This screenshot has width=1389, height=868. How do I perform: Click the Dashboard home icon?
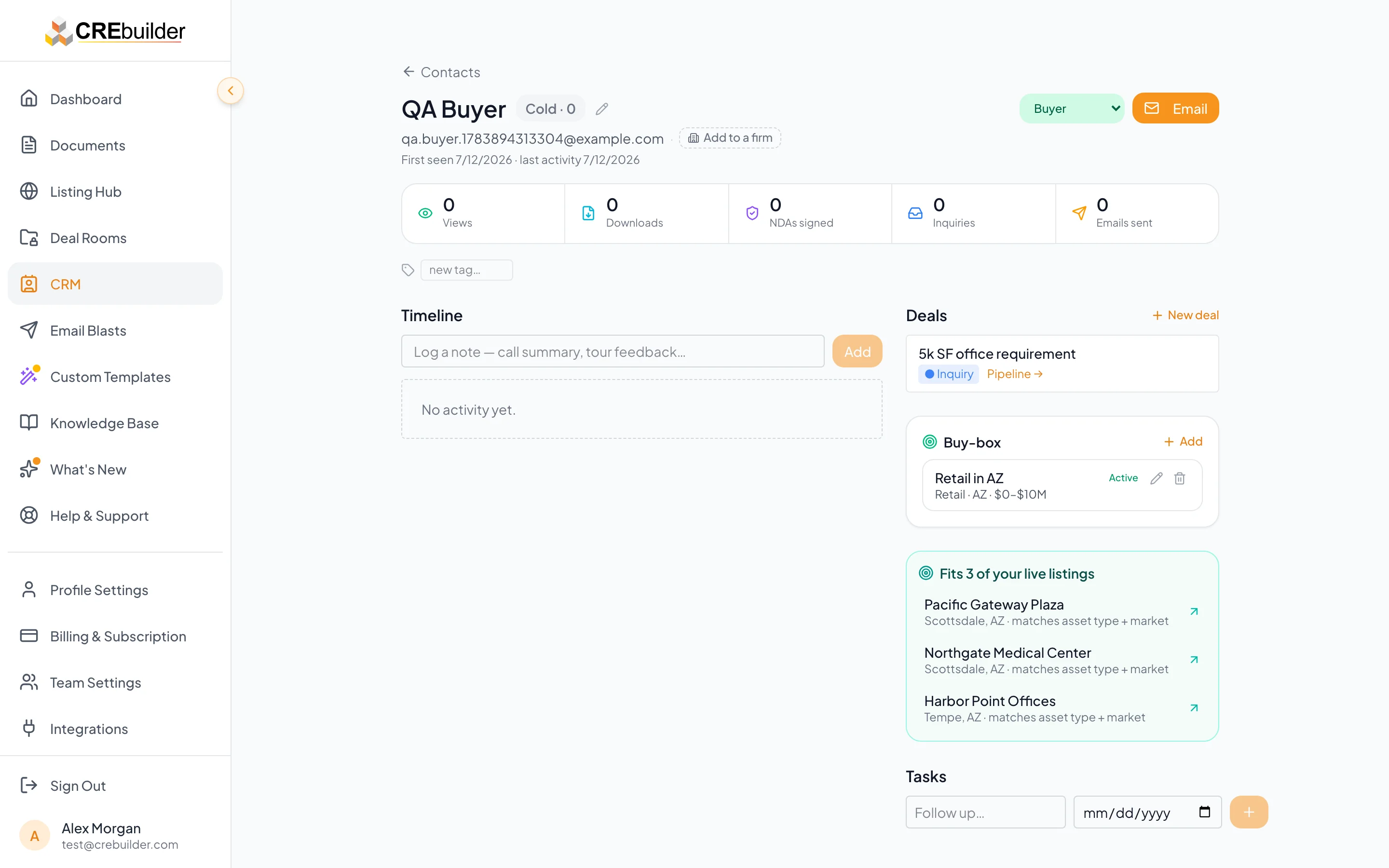[x=29, y=99]
